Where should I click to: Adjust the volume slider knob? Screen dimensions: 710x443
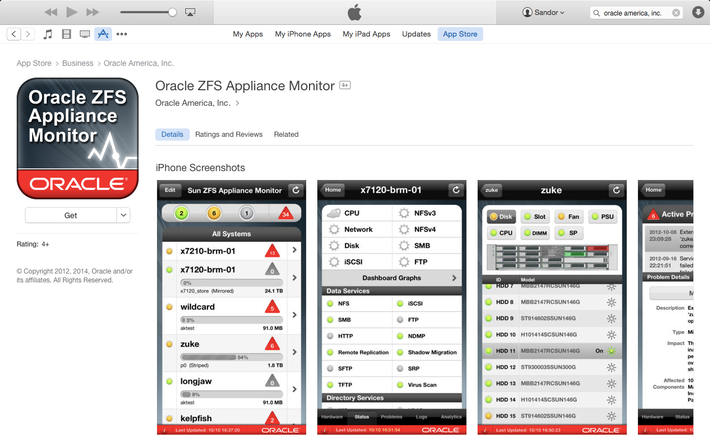coord(172,12)
